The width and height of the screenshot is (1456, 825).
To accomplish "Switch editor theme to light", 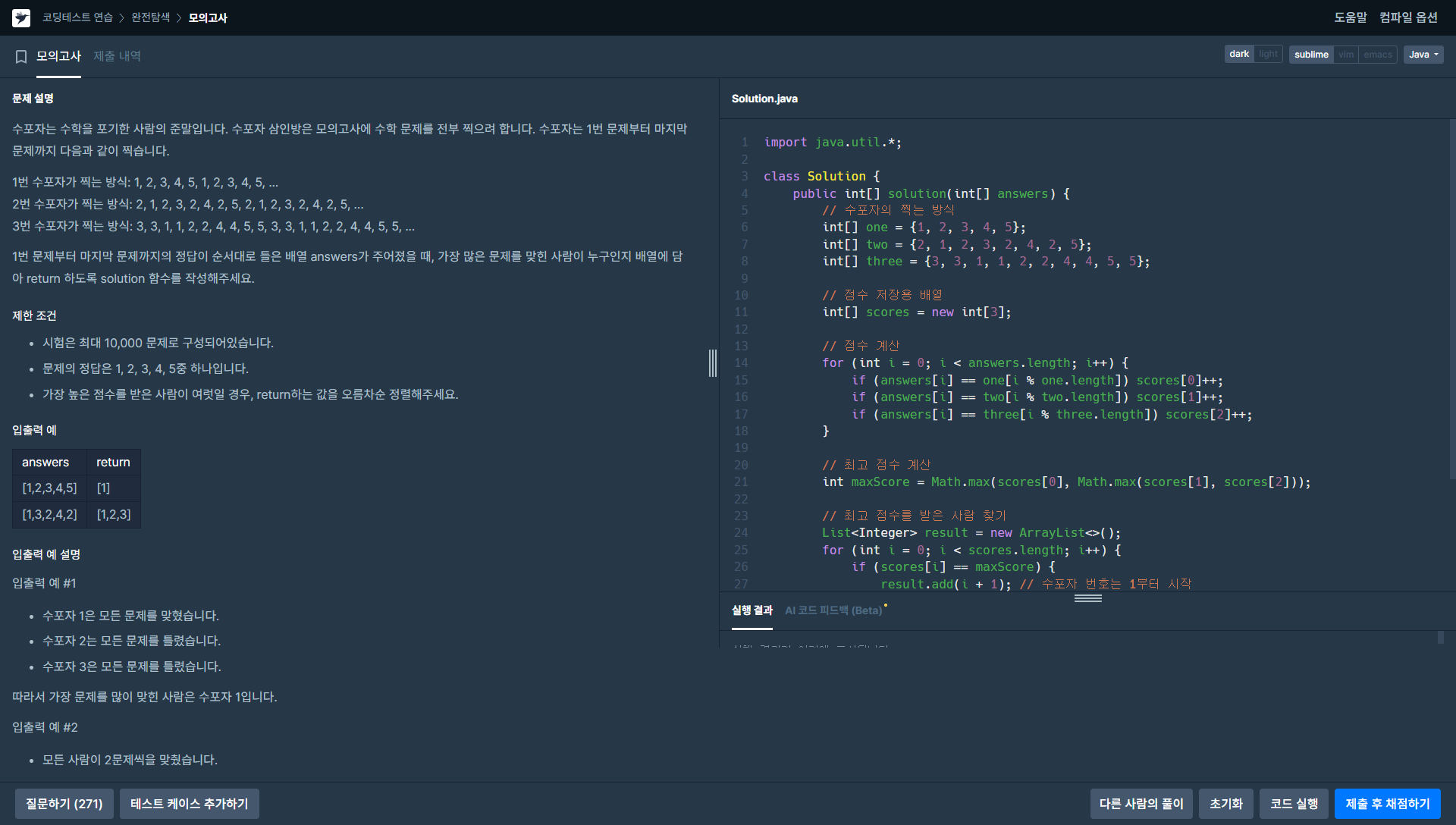I will pos(1268,54).
